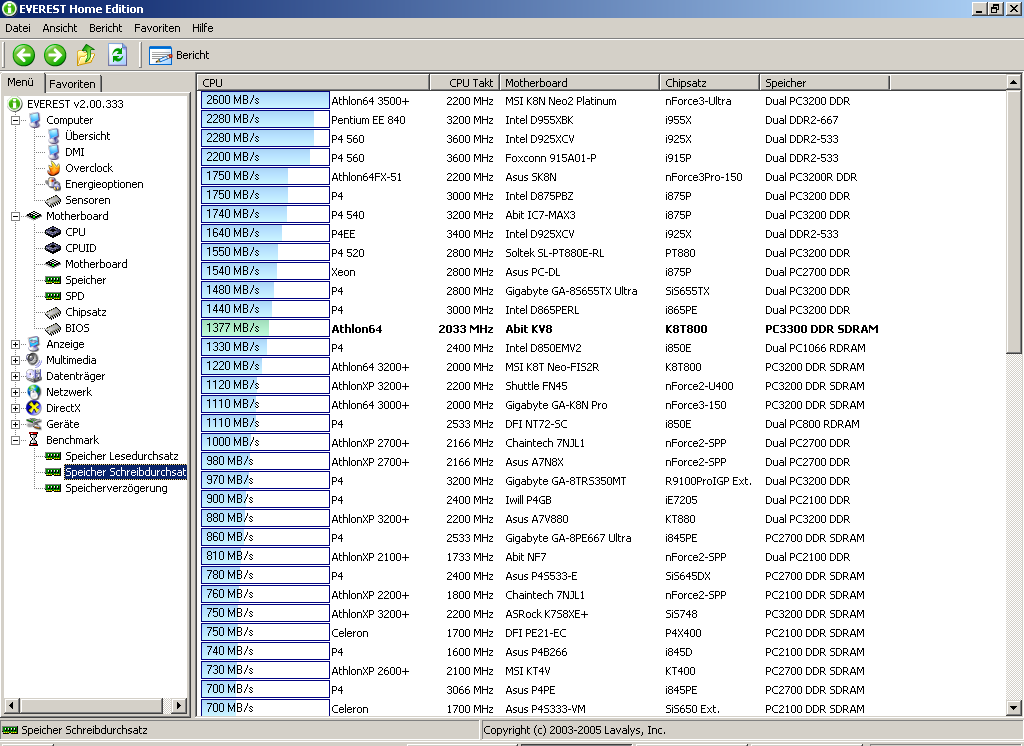Expand the Netzwerk tree node
The image size is (1024, 746).
[15, 392]
